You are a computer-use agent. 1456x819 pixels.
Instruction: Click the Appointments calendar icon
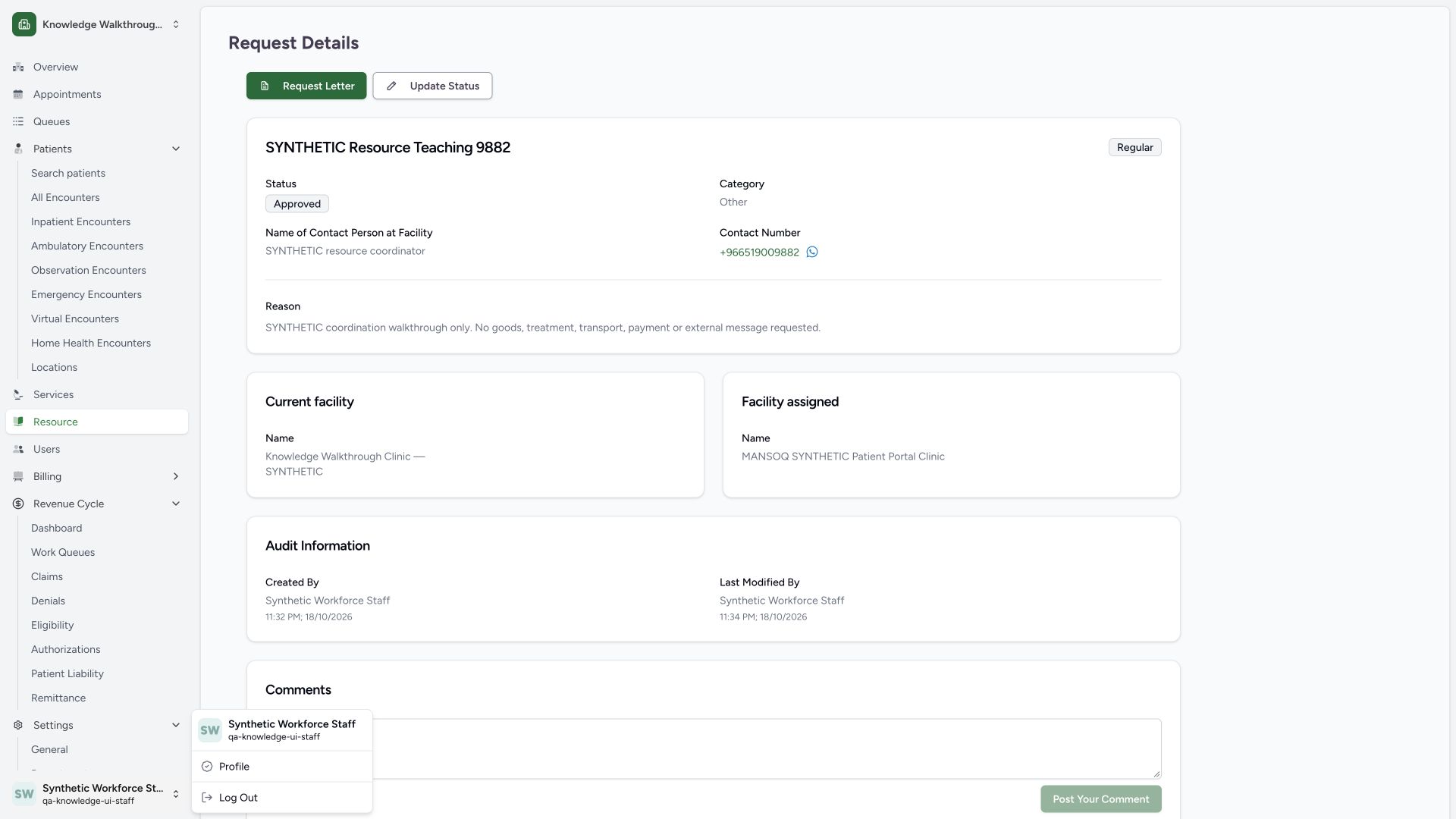click(x=18, y=95)
